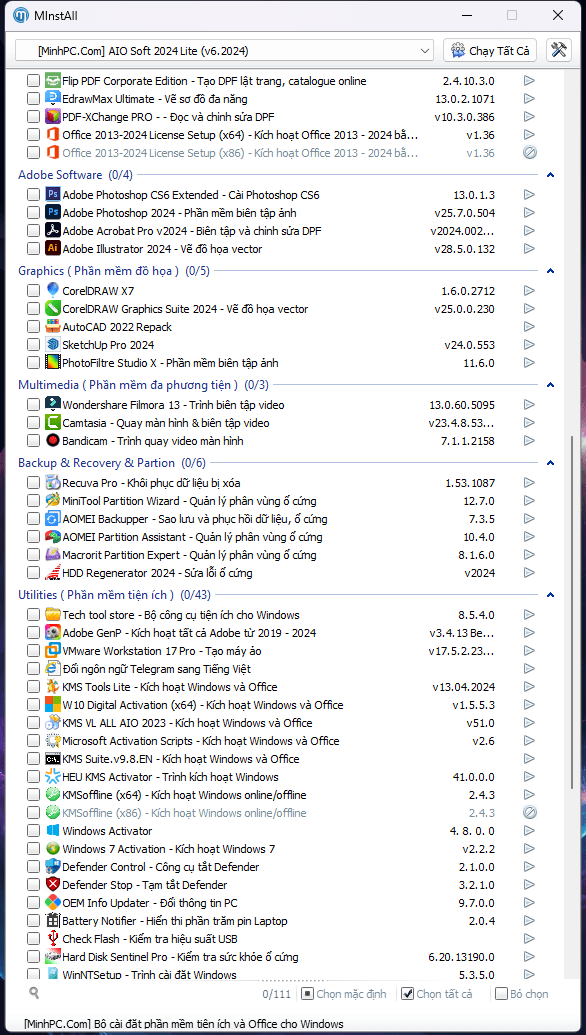Screen dimensions: 586x1035
Task: Tick PhotoFiltre Studio X checkbox
Action: coord(33,362)
